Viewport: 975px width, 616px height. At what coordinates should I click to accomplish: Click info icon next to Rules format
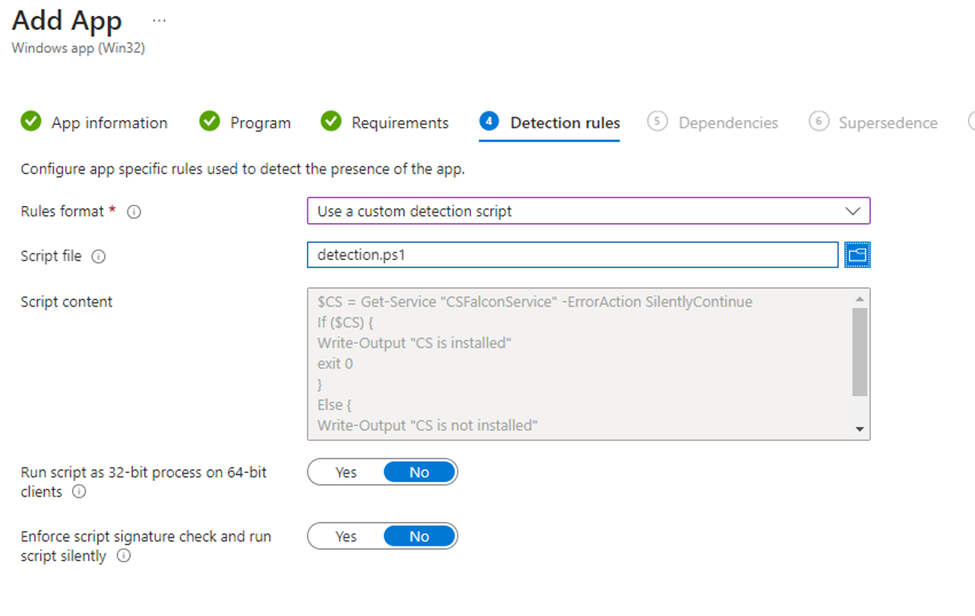[x=134, y=212]
